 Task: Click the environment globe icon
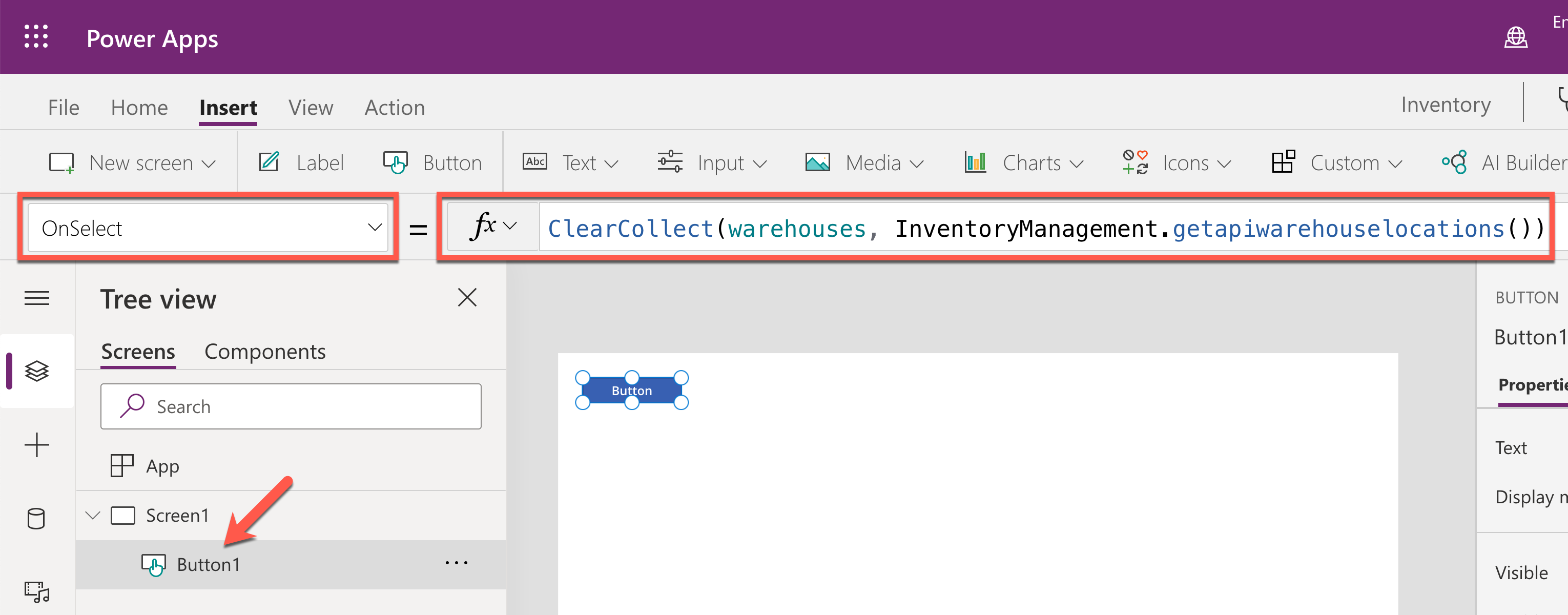1516,37
